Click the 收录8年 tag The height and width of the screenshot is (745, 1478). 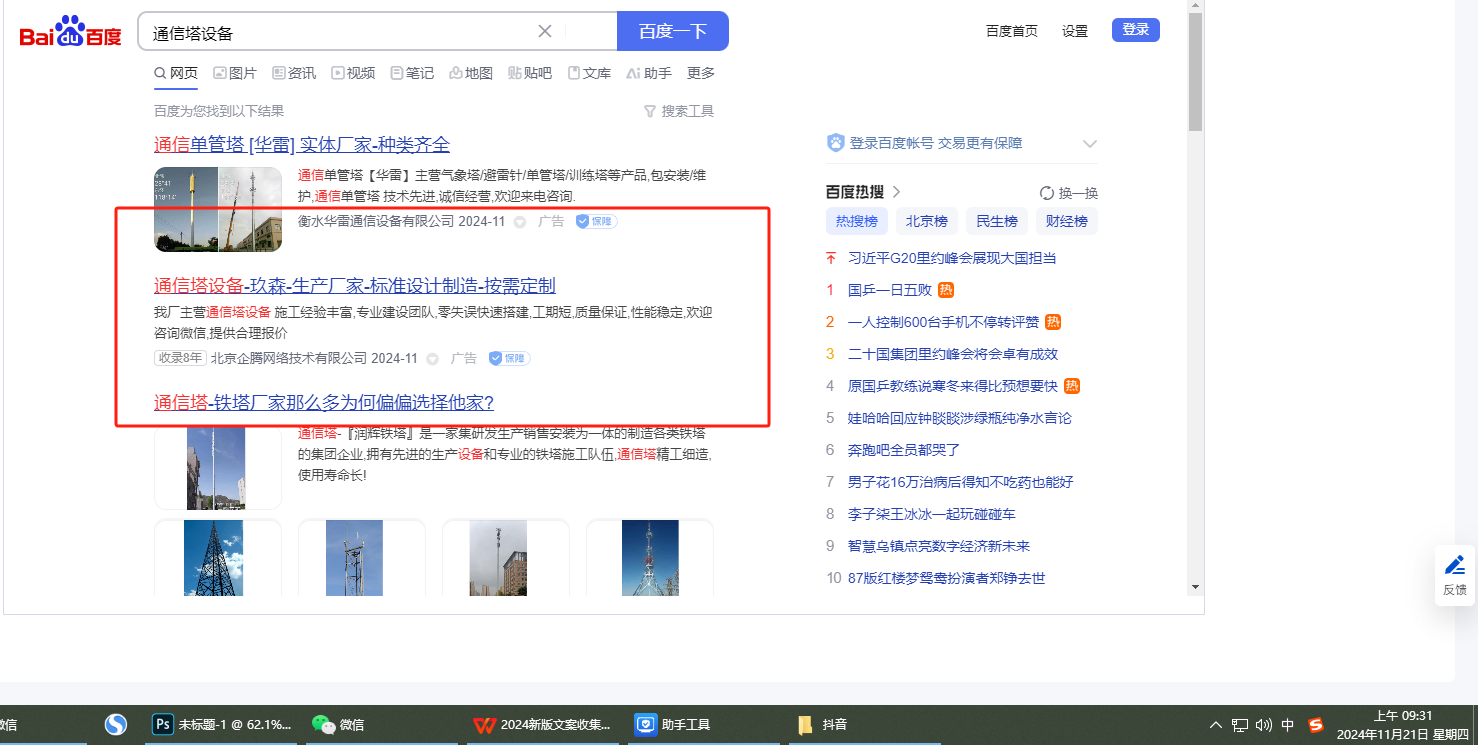180,357
